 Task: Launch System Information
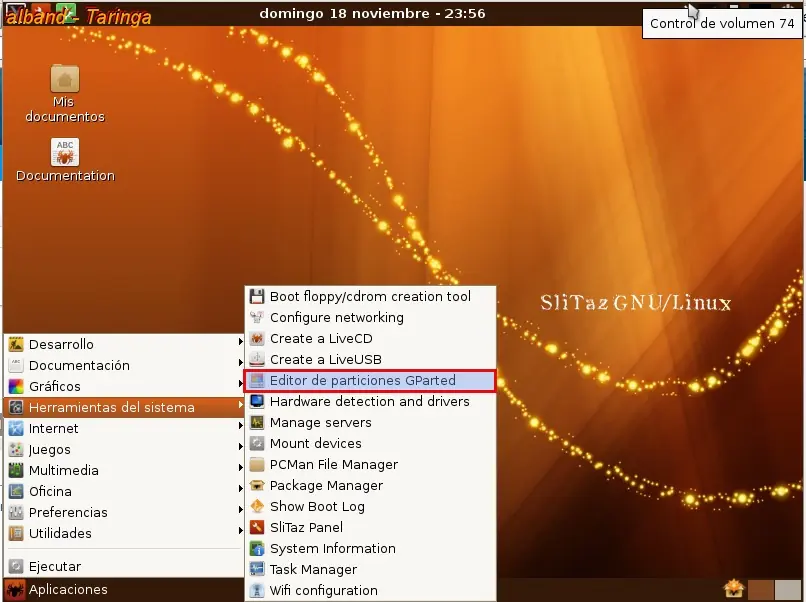[370, 549]
